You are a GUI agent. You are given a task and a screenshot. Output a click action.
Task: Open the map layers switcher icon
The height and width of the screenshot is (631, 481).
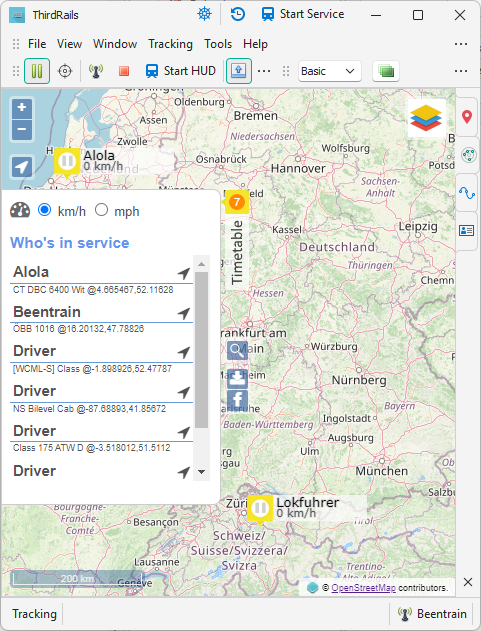[x=426, y=118]
